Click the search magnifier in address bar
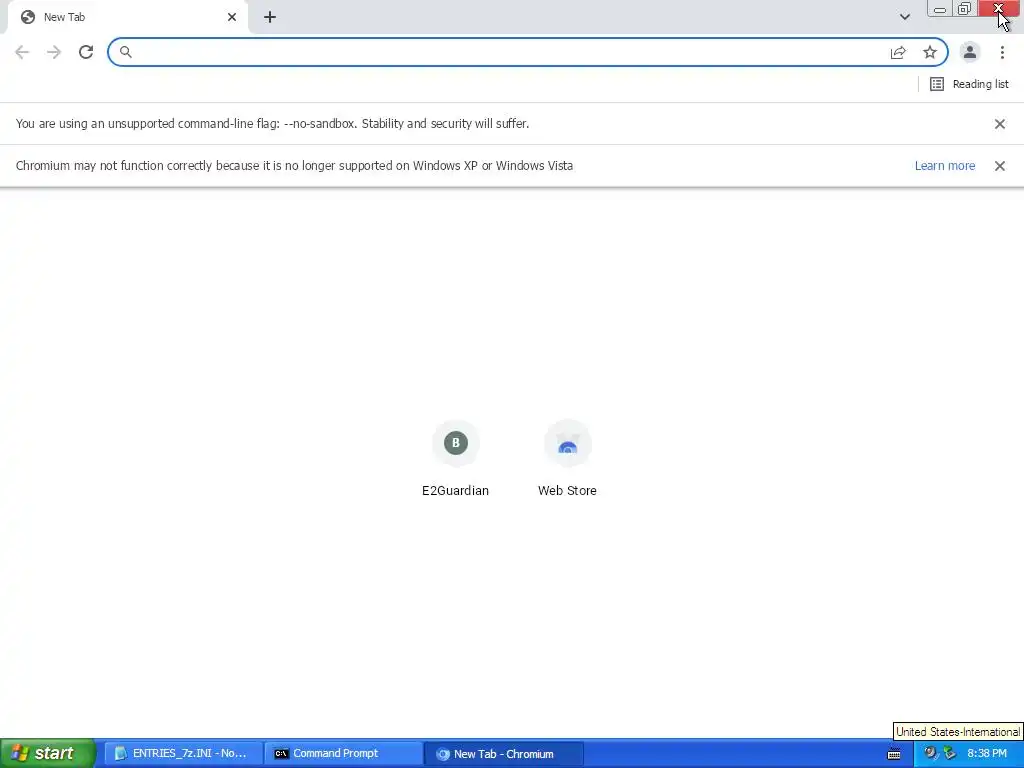Screen dimensions: 1024x768 coord(125,52)
